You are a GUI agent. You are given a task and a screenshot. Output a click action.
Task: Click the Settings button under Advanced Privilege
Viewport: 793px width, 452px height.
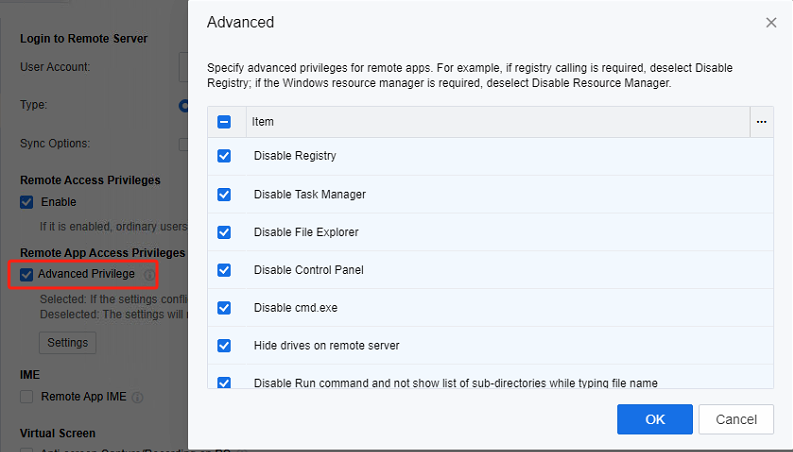pos(68,343)
